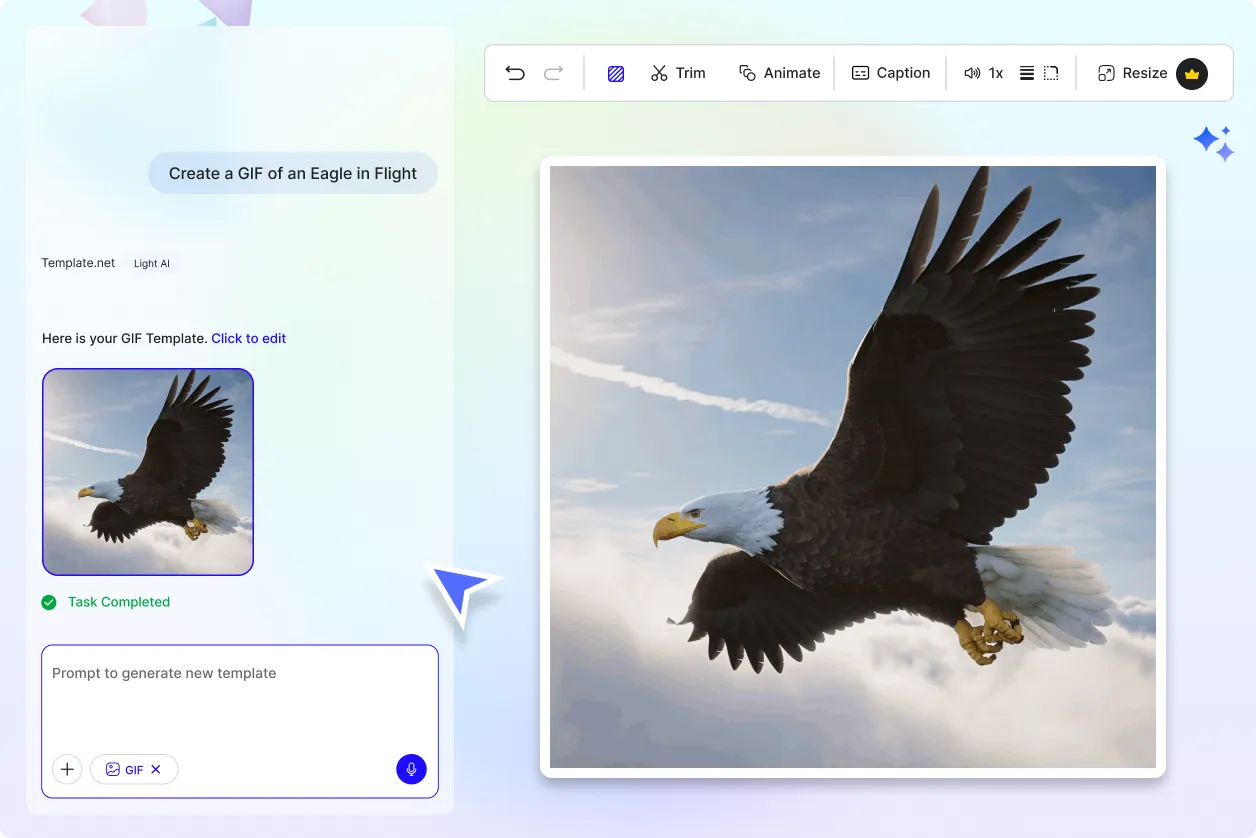Image resolution: width=1256 pixels, height=838 pixels.
Task: Remove the GIF attachment with the X
Action: point(156,769)
